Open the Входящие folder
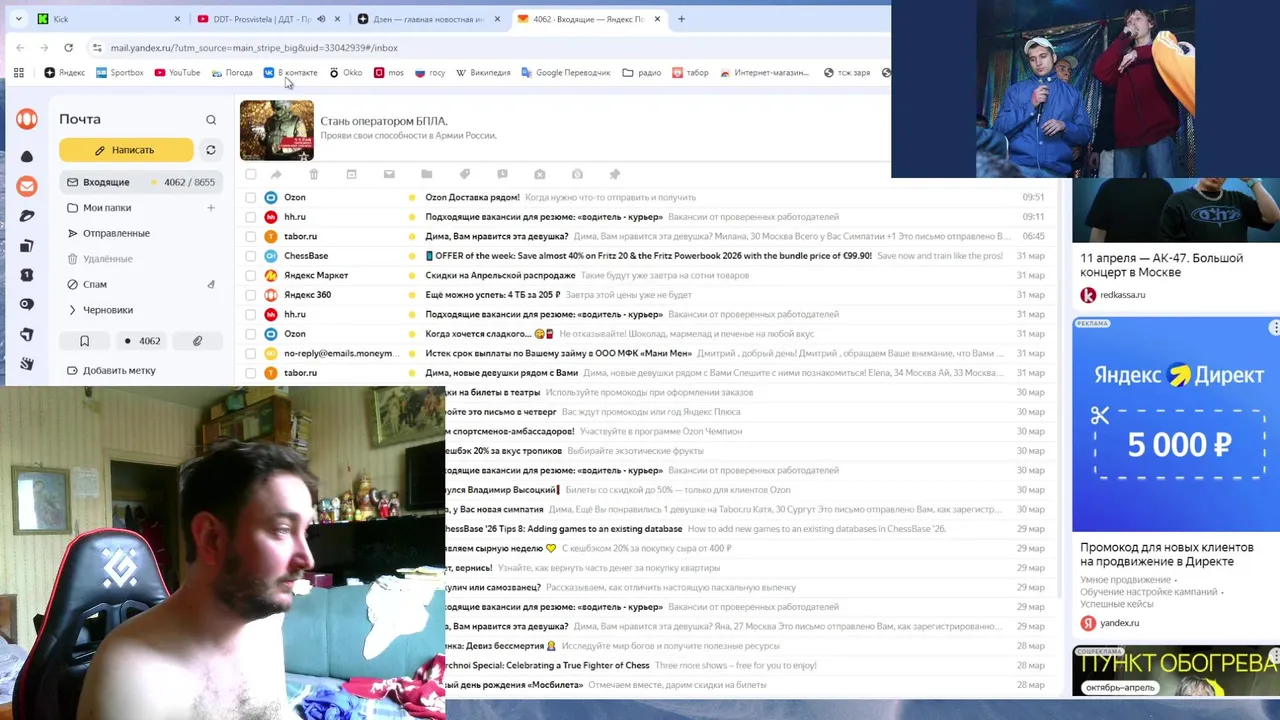Viewport: 1280px width, 720px height. pyautogui.click(x=140, y=182)
